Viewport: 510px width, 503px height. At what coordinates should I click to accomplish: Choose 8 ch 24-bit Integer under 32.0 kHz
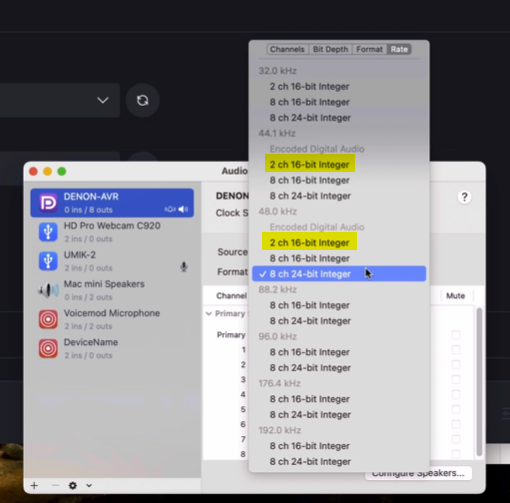[x=339, y=118]
